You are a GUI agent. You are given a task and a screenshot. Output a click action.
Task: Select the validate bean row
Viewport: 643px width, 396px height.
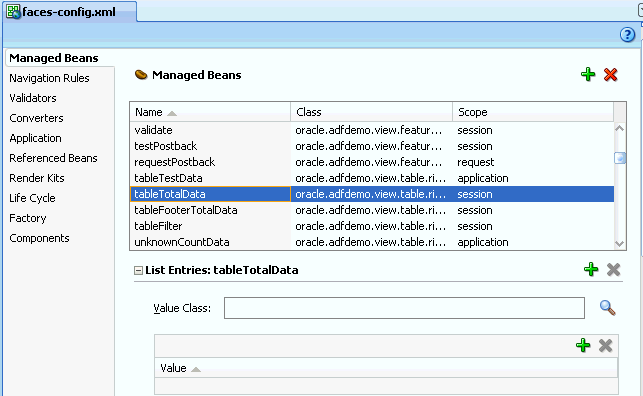click(x=372, y=130)
